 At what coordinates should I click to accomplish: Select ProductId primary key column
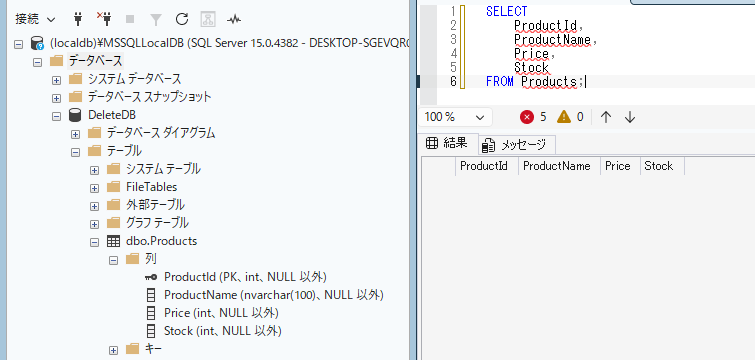(246, 277)
